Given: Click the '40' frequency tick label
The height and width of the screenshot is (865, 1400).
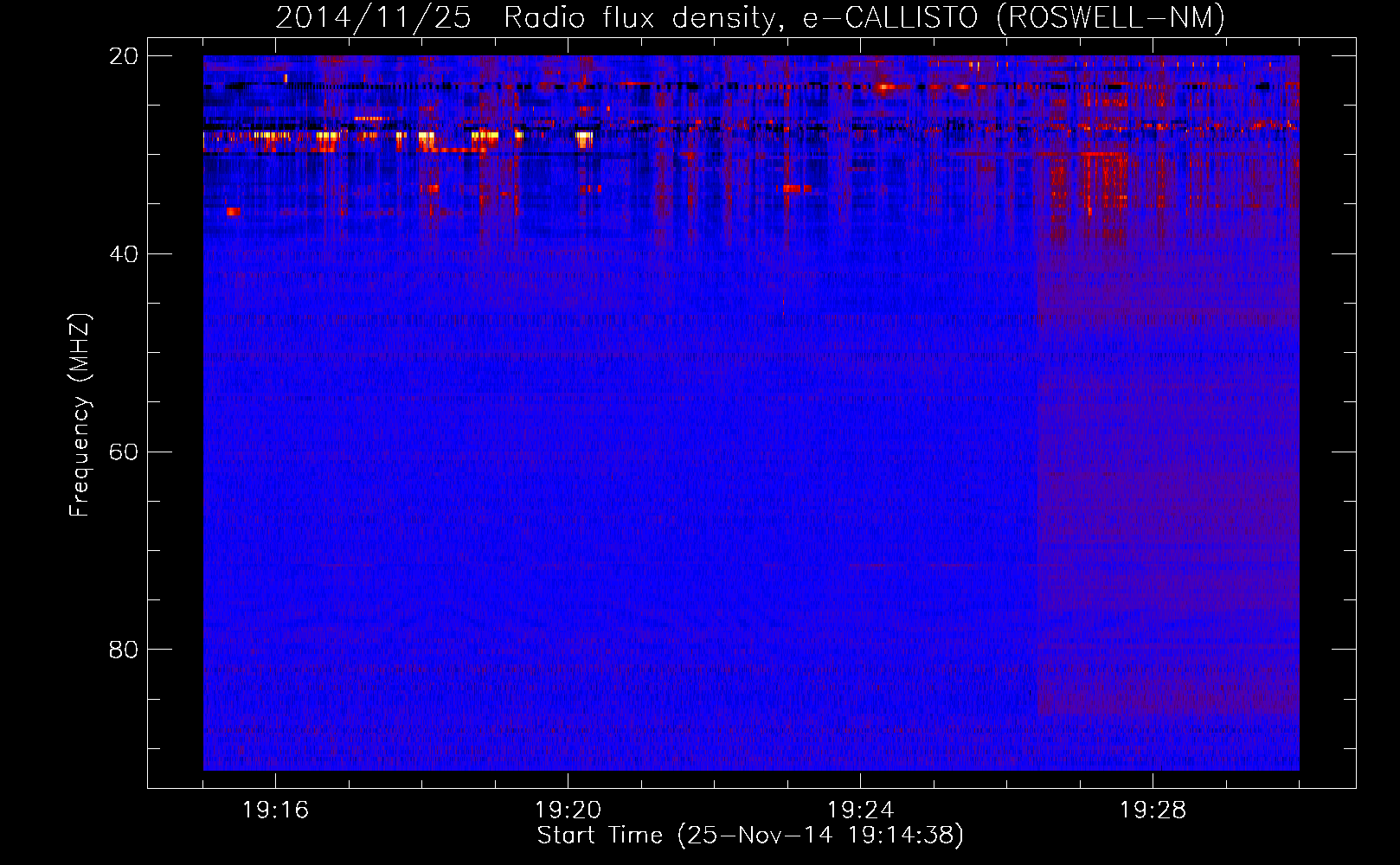Looking at the screenshot, I should tap(124, 254).
